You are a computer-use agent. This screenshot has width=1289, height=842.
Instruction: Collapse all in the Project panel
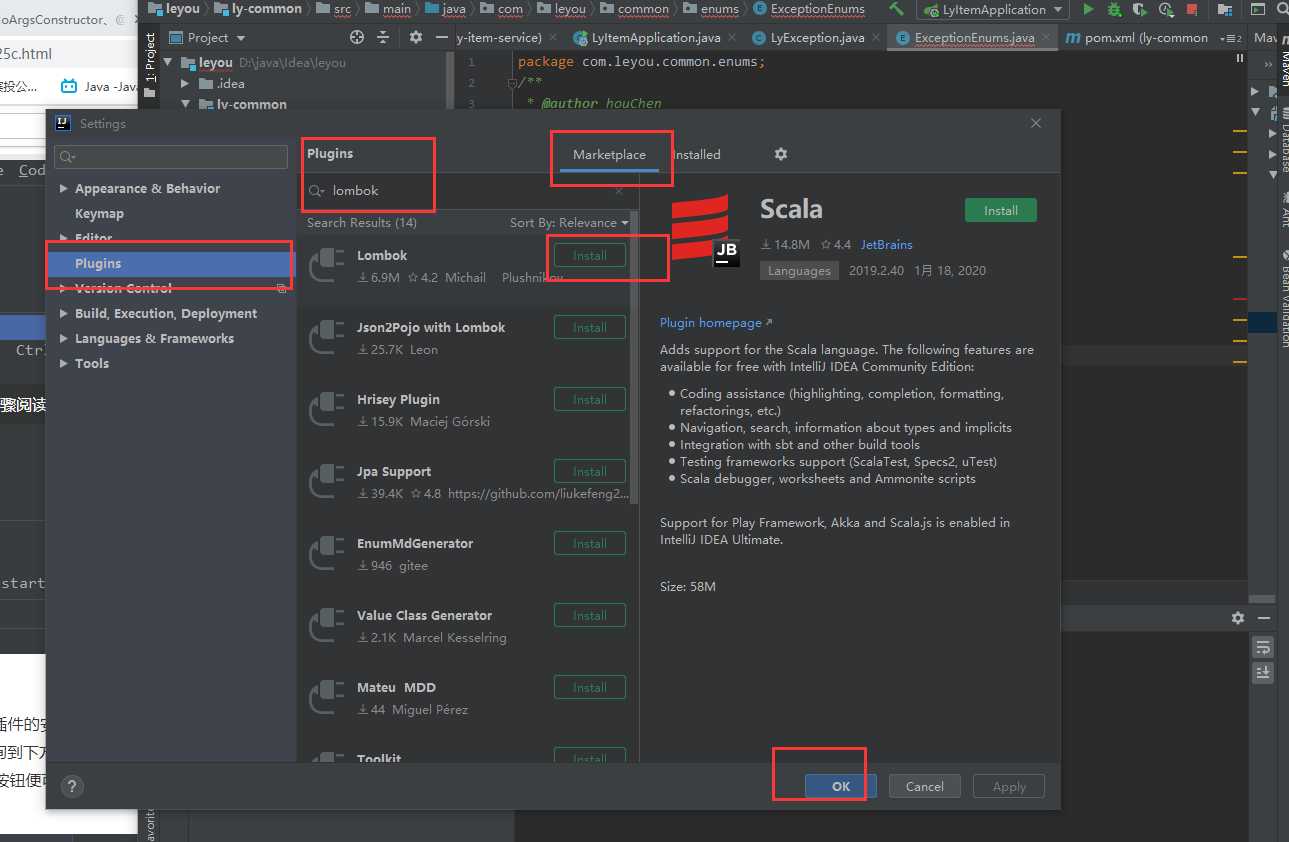click(385, 37)
